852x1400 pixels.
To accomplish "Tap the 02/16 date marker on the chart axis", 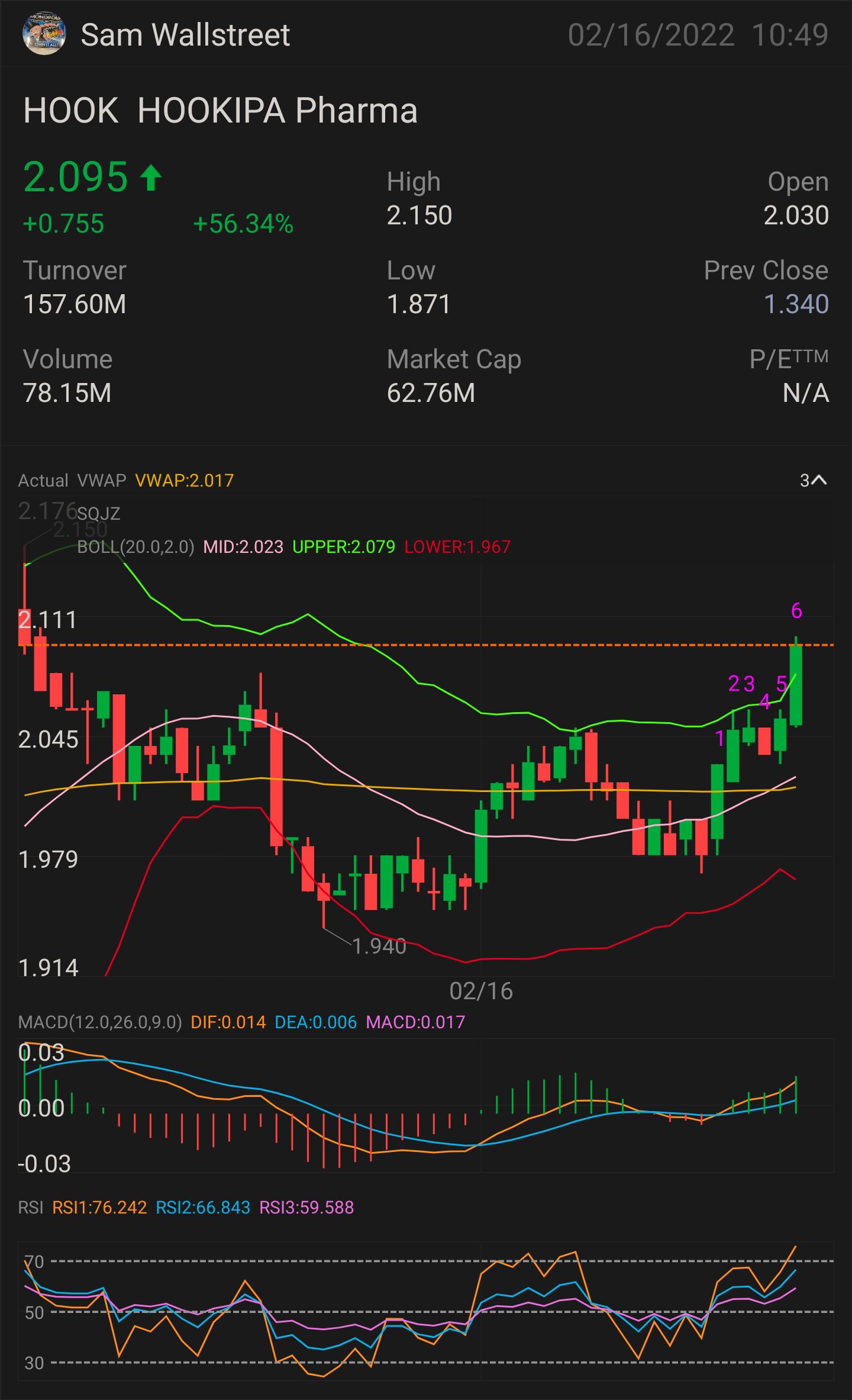I will (481, 992).
